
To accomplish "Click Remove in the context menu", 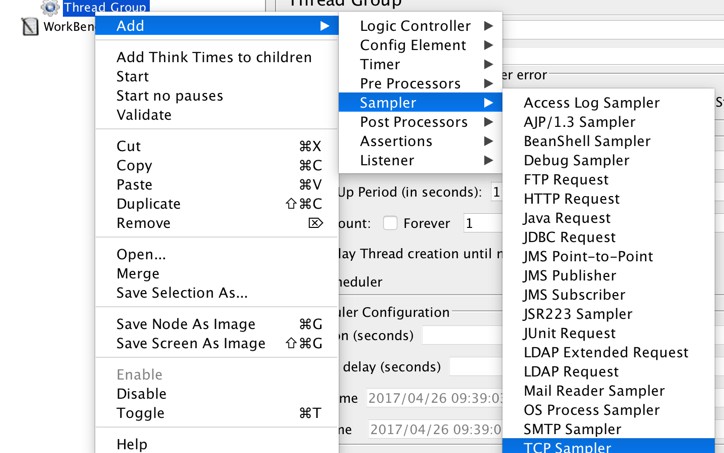I will click(x=143, y=223).
